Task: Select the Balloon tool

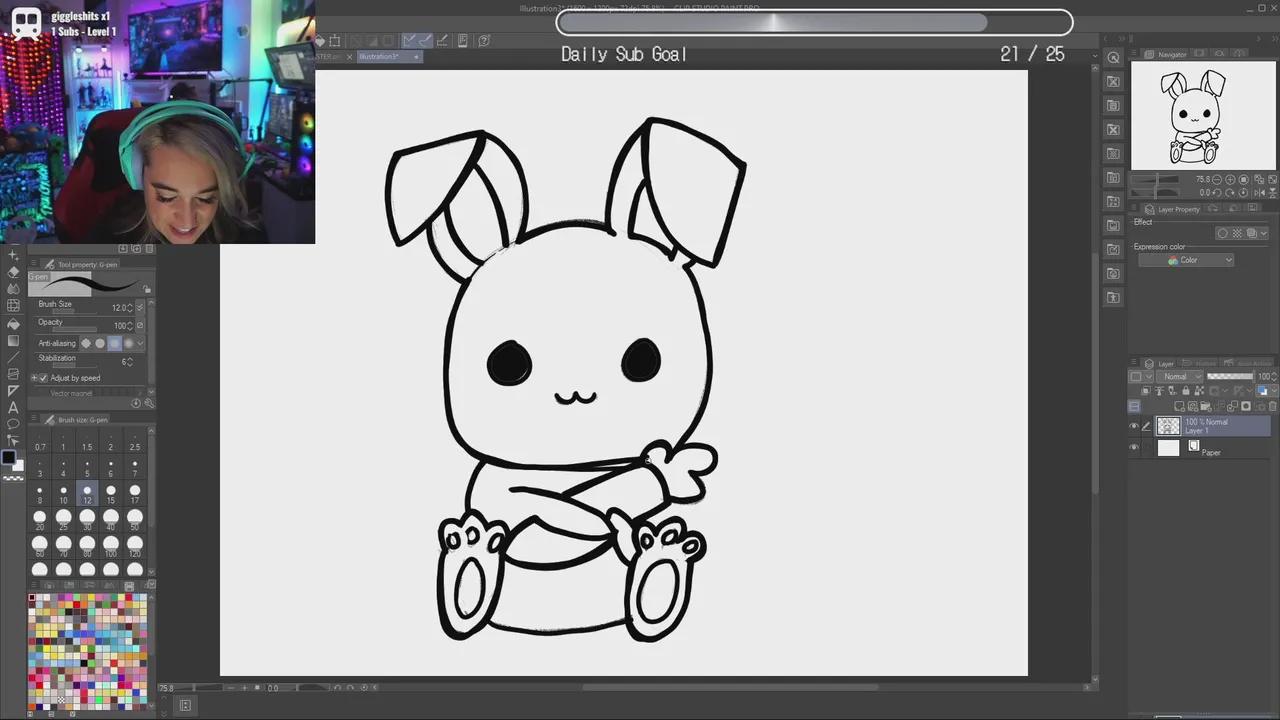Action: pos(13,424)
